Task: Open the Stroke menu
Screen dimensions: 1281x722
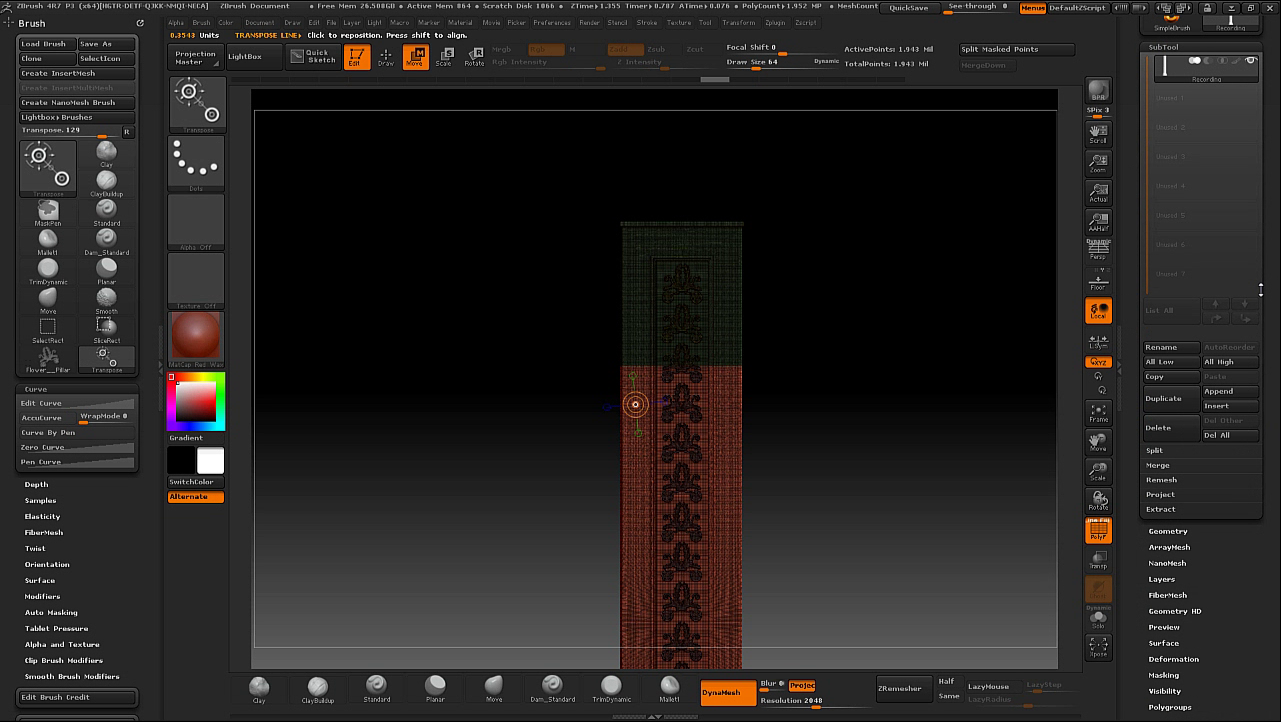Action: pos(647,22)
